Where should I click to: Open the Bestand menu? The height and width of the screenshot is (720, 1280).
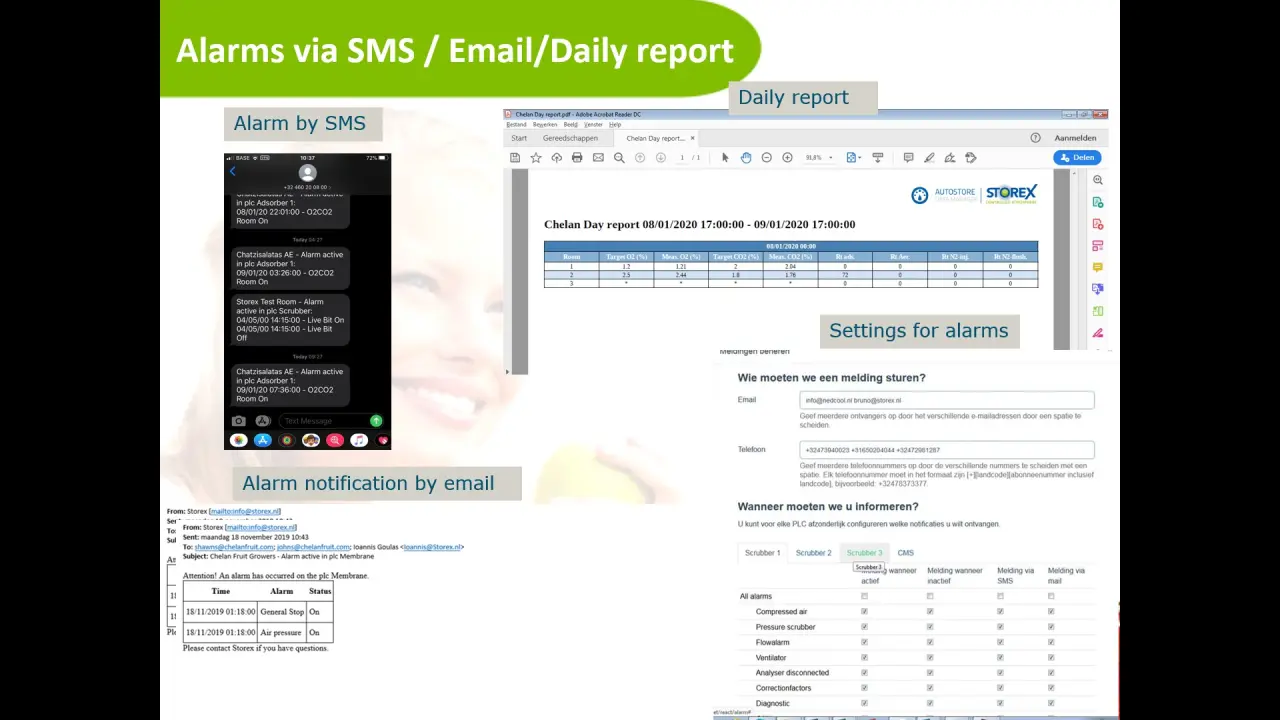(x=516, y=125)
